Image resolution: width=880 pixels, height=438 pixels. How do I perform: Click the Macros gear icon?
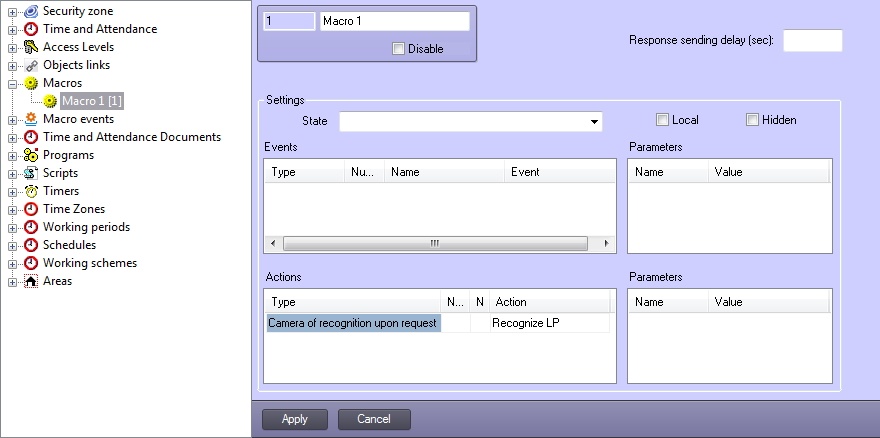tap(31, 83)
